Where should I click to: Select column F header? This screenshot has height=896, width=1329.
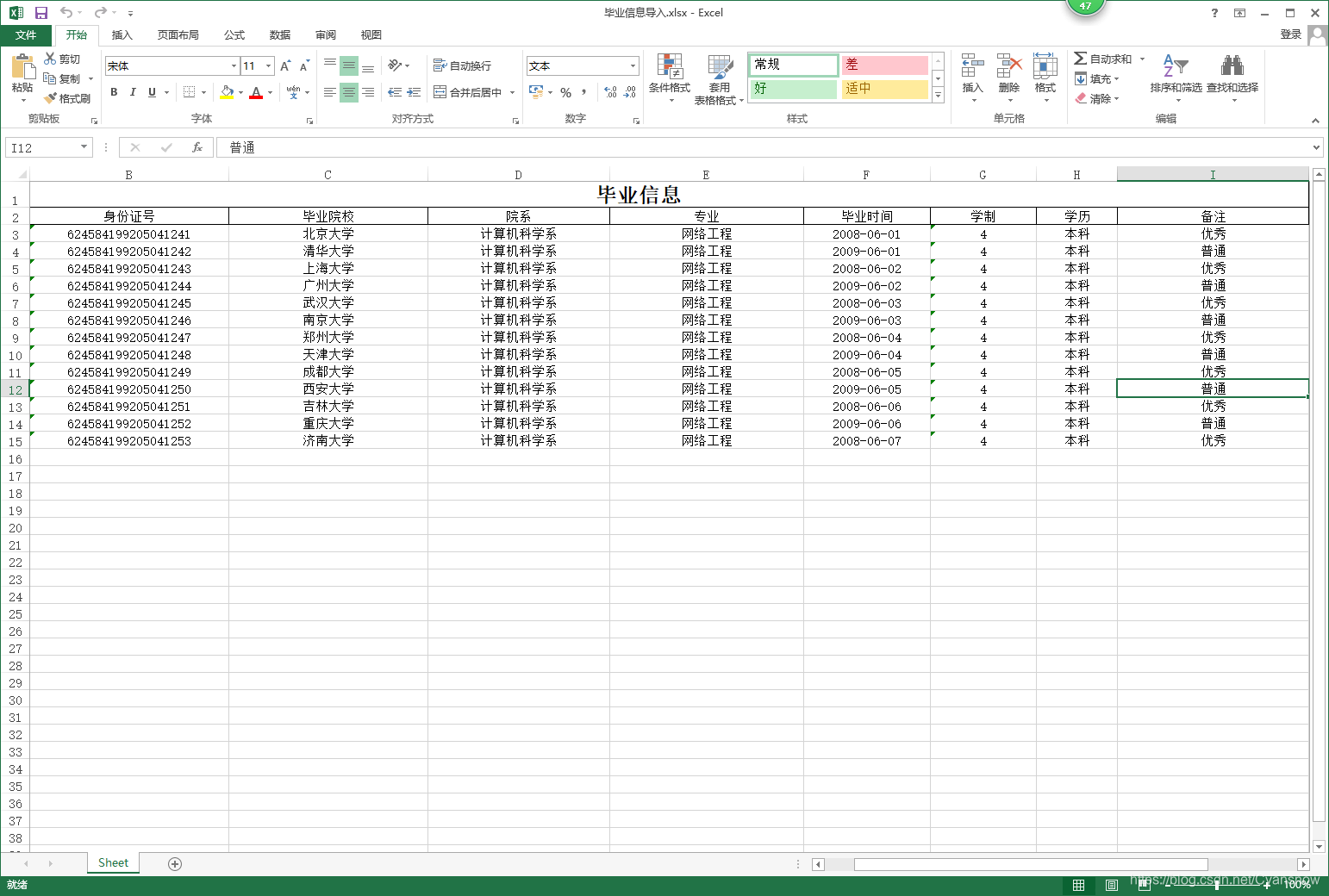pyautogui.click(x=866, y=175)
